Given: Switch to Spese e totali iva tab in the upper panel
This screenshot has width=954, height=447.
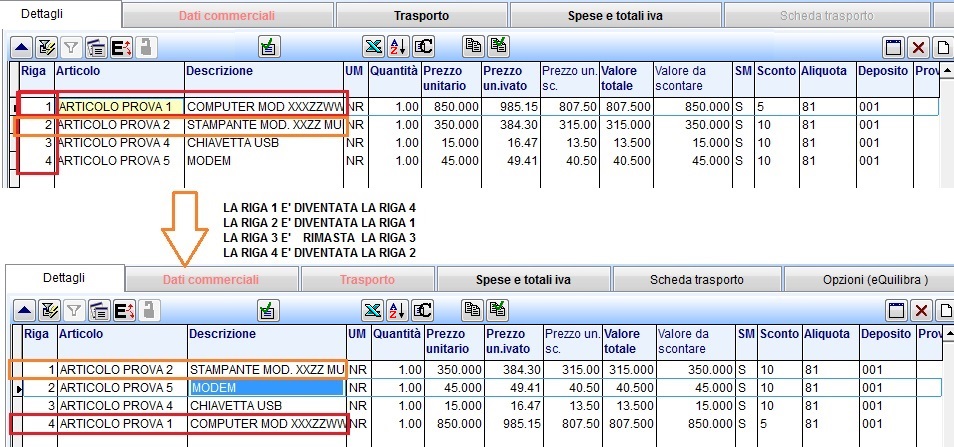Looking at the screenshot, I should (x=618, y=16).
